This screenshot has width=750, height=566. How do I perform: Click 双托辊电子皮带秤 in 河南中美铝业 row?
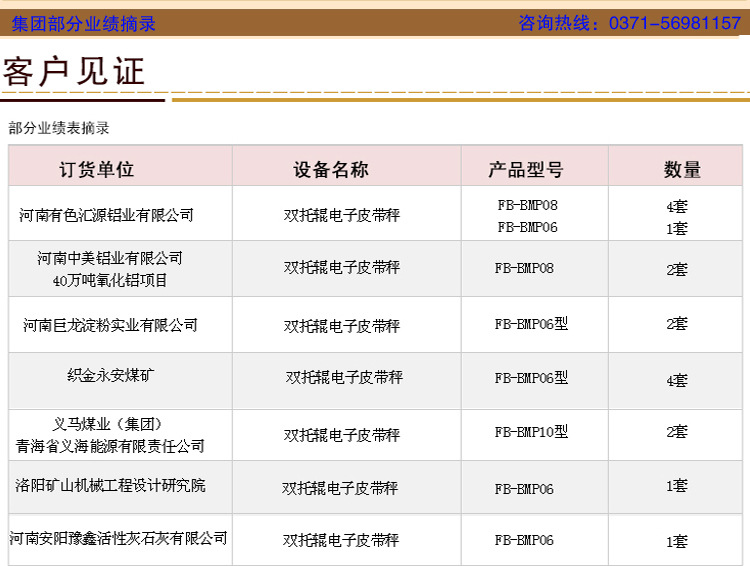point(342,267)
